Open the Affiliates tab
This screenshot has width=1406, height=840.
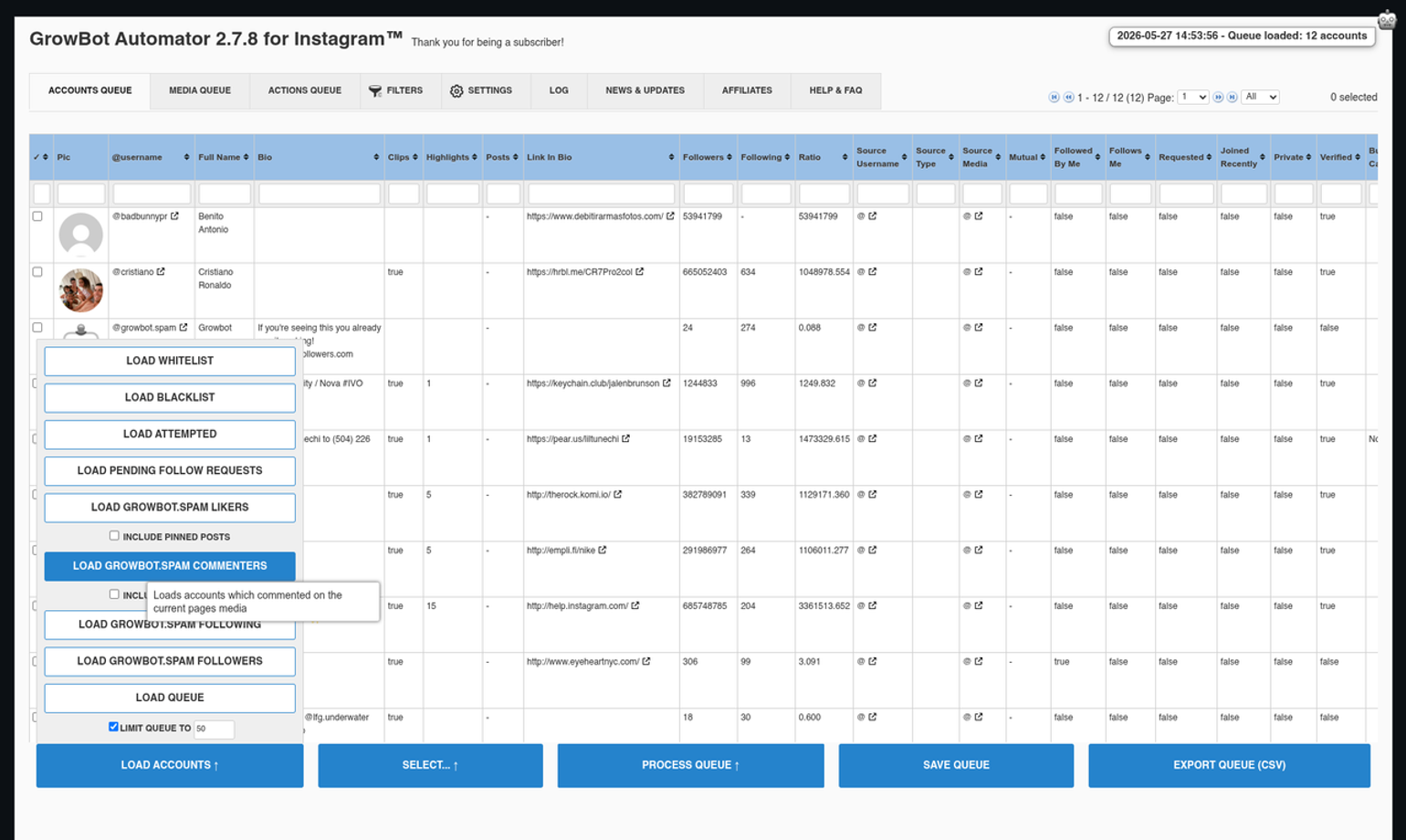click(x=747, y=91)
